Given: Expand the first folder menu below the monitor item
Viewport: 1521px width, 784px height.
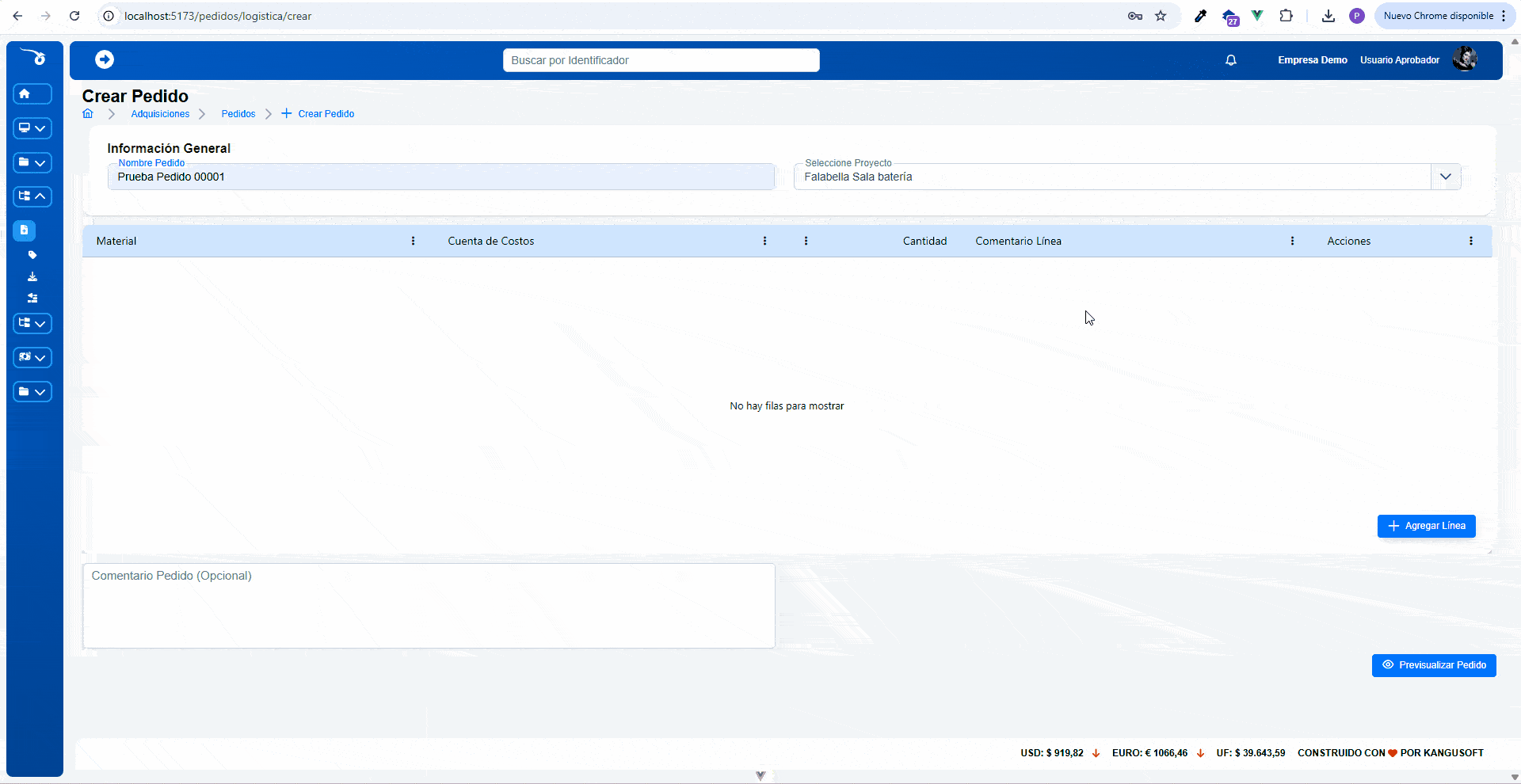Looking at the screenshot, I should click(x=32, y=162).
